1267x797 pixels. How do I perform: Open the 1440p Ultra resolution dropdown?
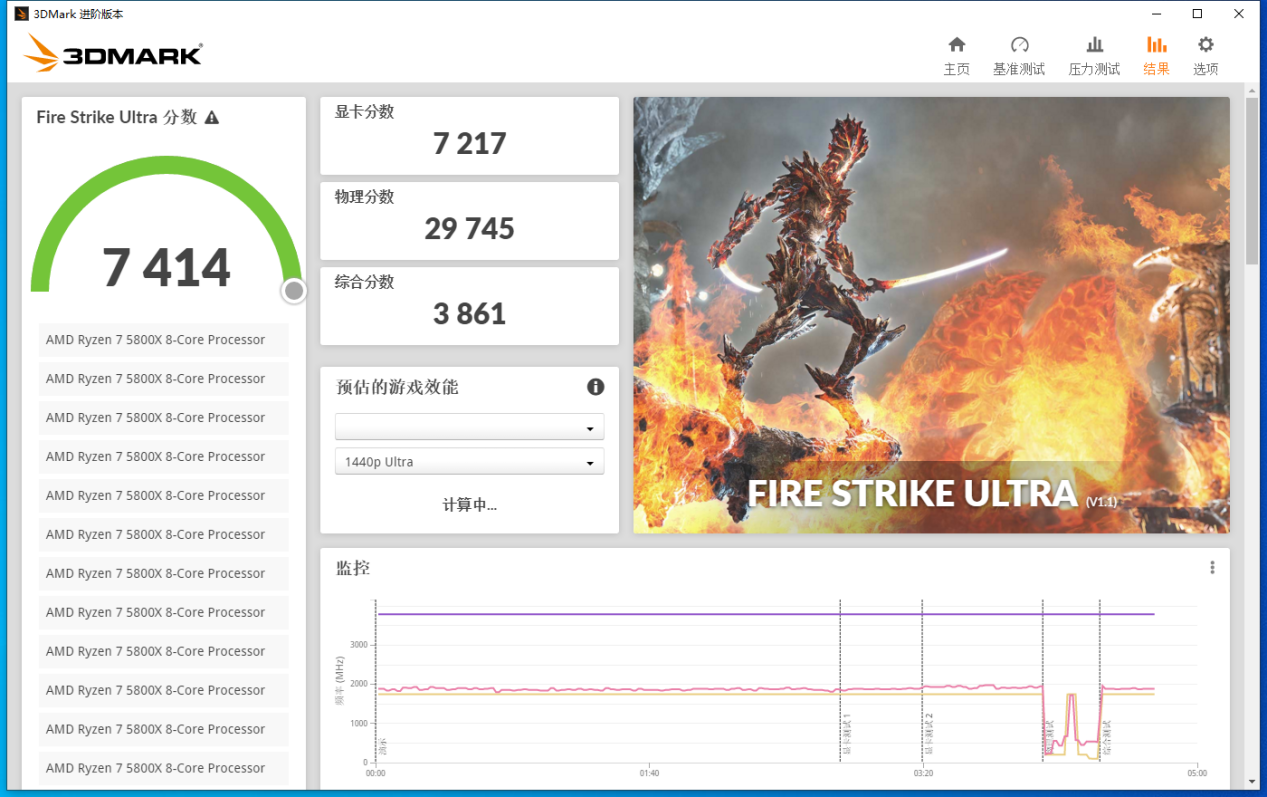(469, 462)
